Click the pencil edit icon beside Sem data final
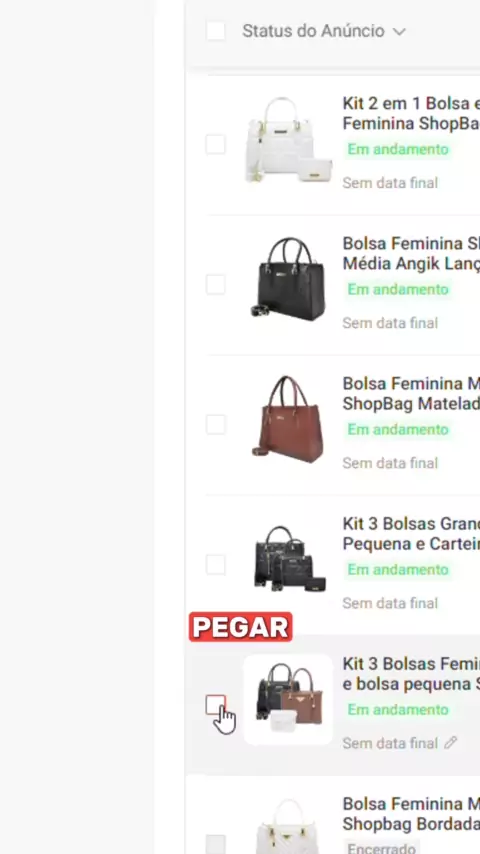The image size is (480, 854). 450,743
